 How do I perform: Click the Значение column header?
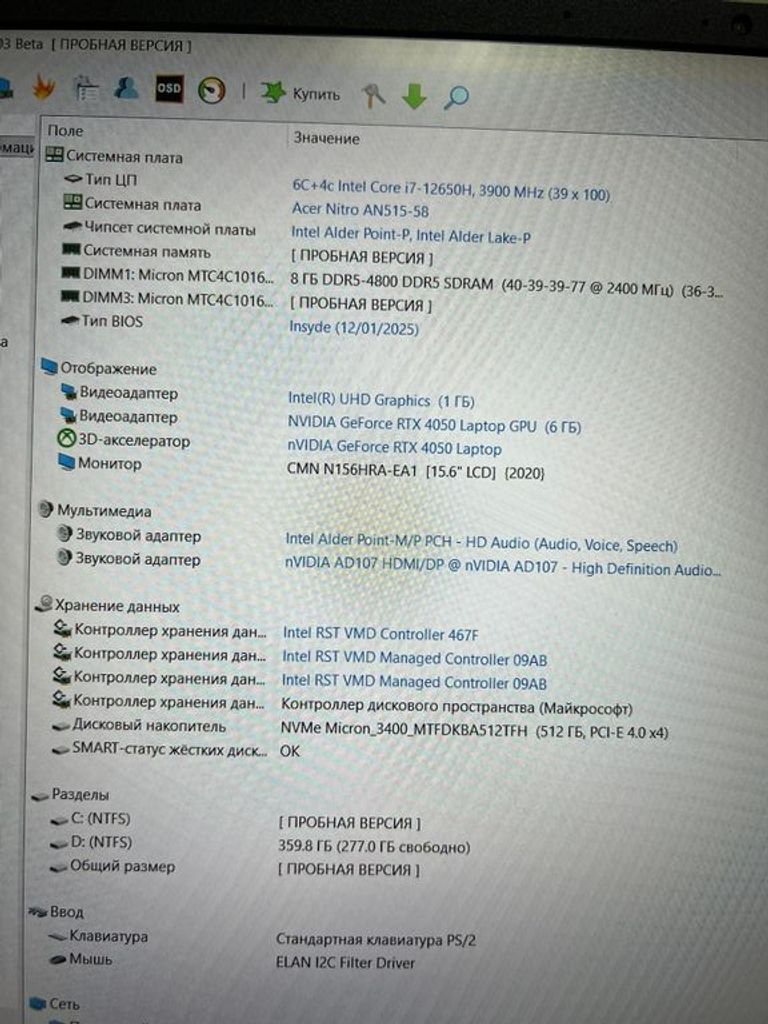click(326, 138)
